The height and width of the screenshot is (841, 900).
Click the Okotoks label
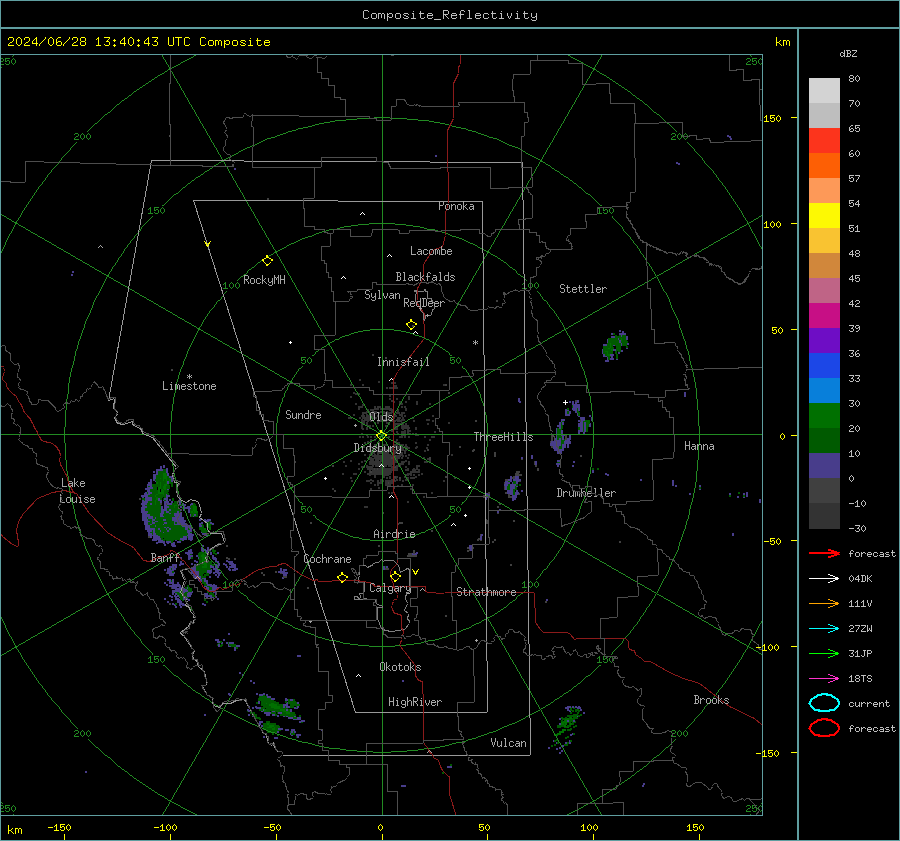point(400,667)
